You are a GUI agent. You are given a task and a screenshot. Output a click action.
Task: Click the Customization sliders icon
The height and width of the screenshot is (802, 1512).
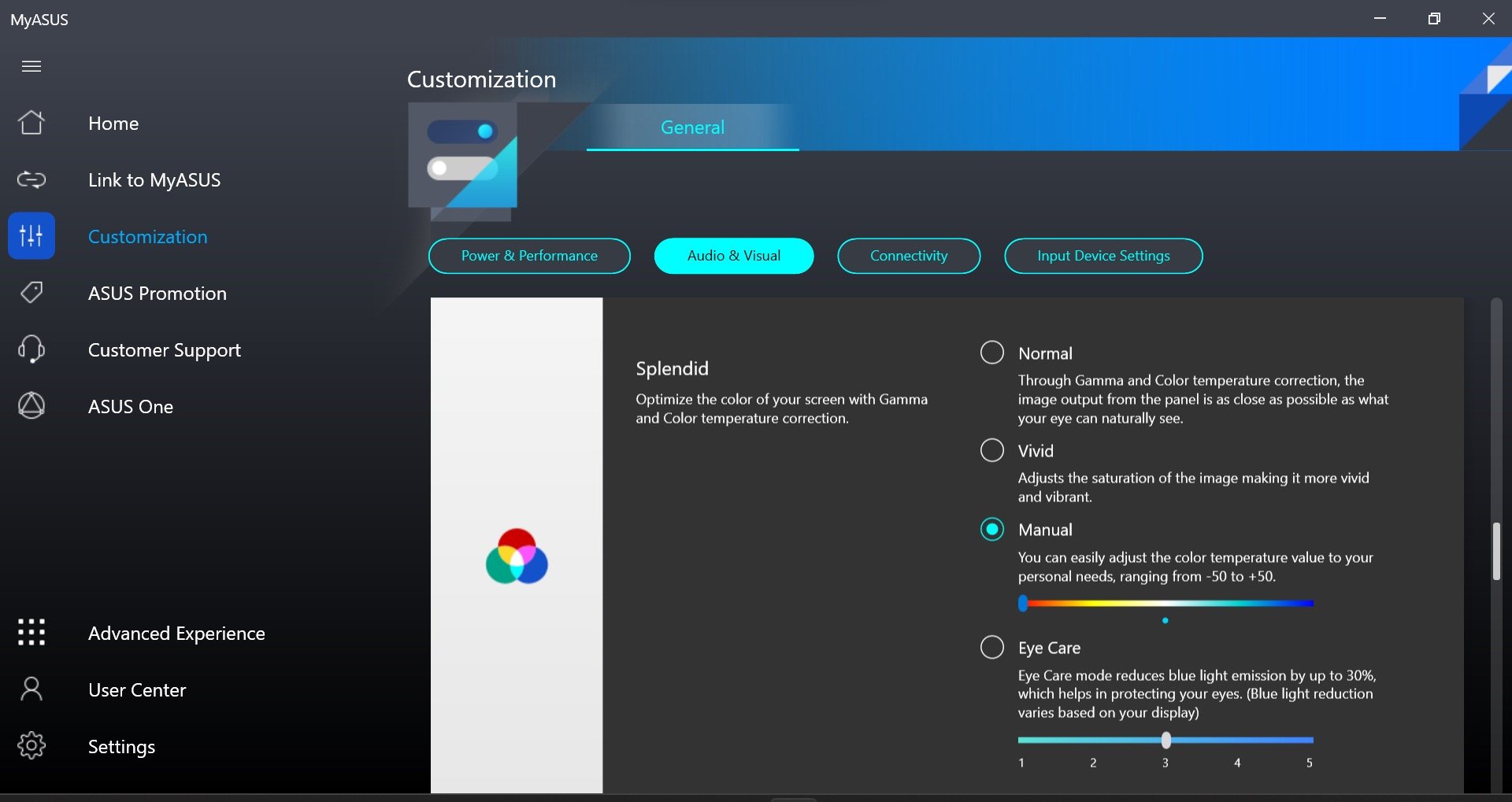(x=31, y=235)
